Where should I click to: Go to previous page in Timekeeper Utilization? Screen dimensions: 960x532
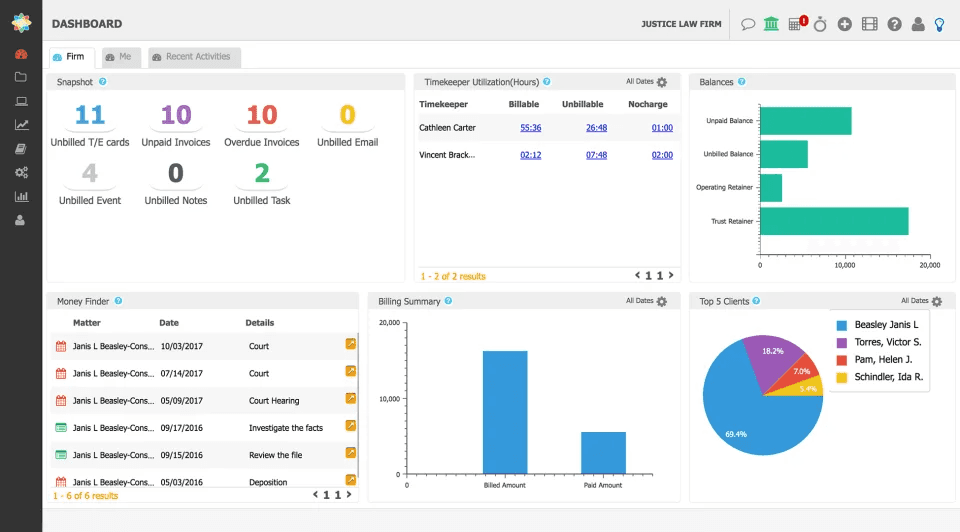637,275
